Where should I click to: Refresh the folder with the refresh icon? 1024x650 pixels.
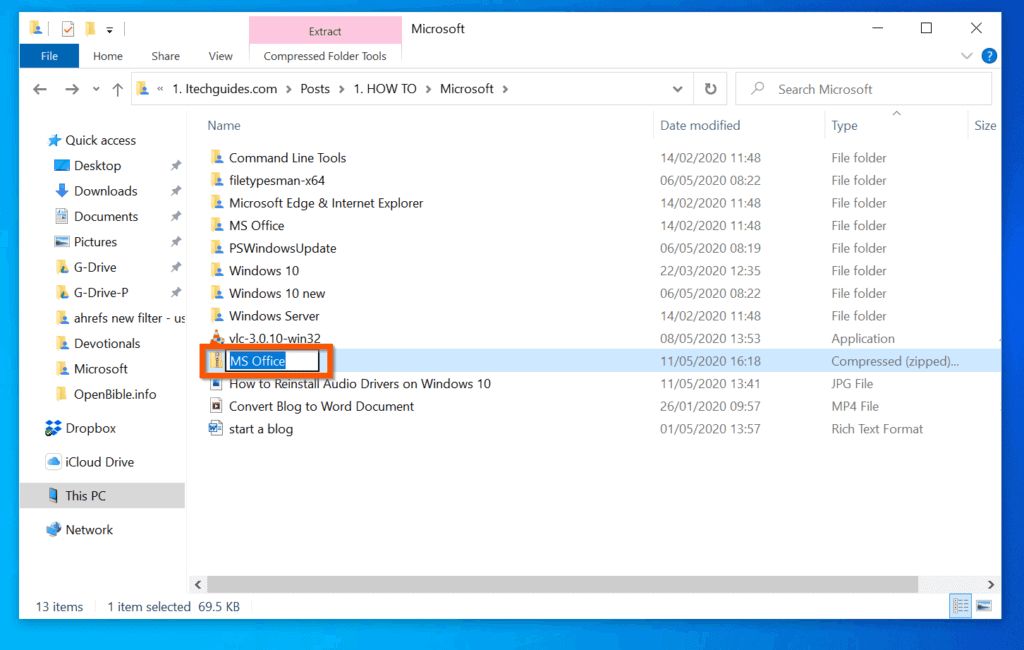(710, 88)
